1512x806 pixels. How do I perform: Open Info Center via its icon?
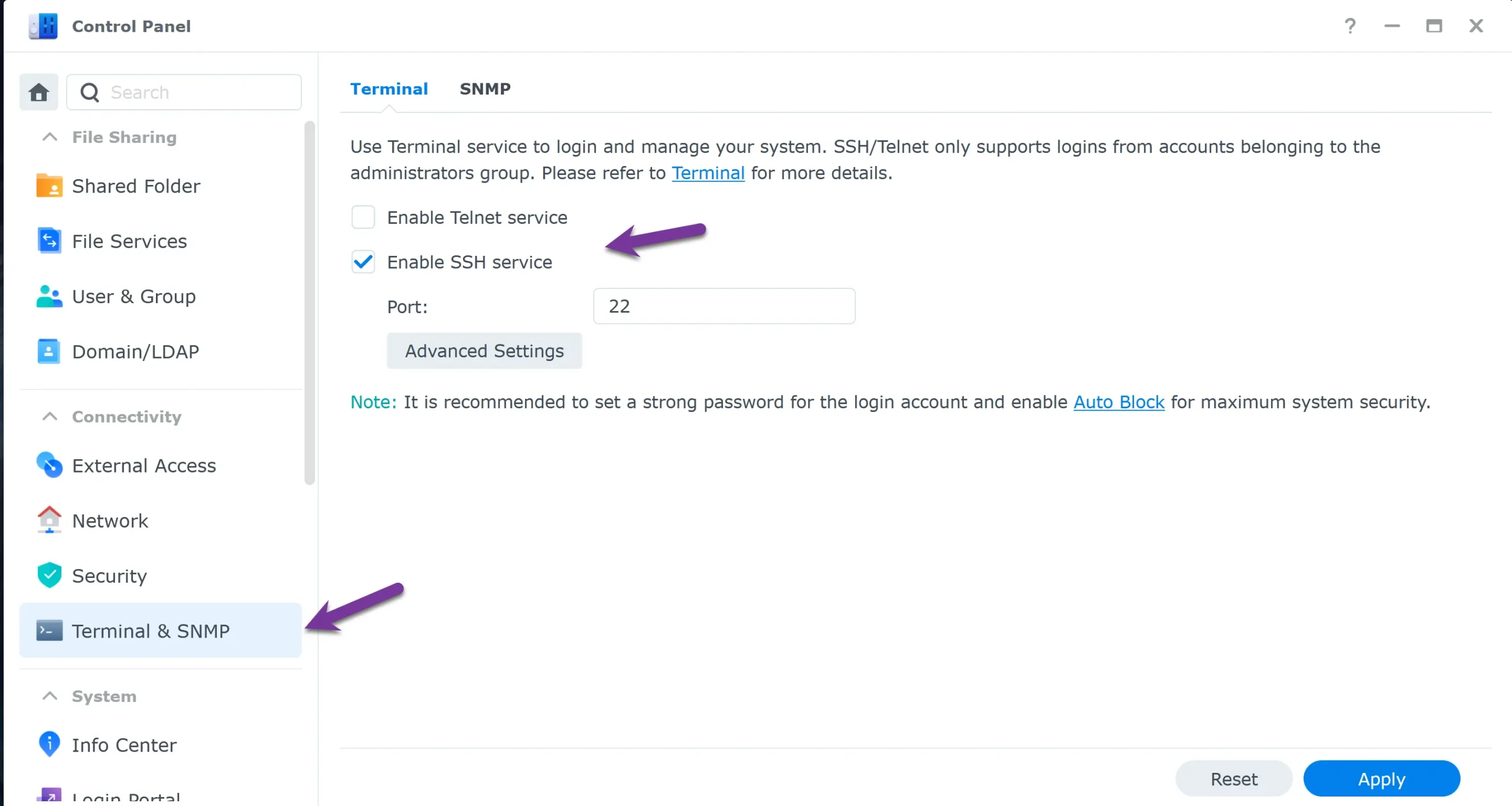click(x=49, y=744)
